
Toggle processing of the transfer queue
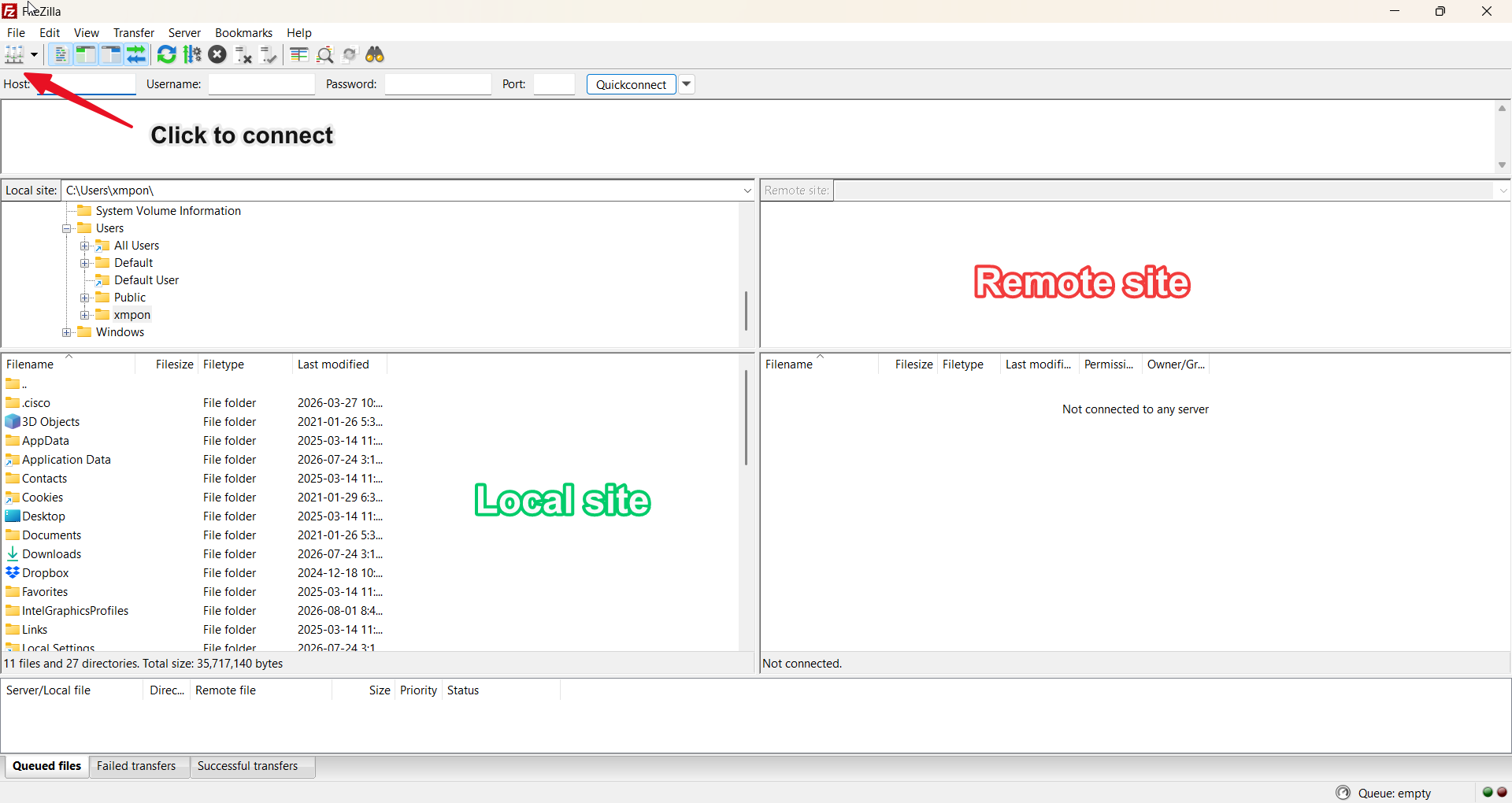point(192,54)
